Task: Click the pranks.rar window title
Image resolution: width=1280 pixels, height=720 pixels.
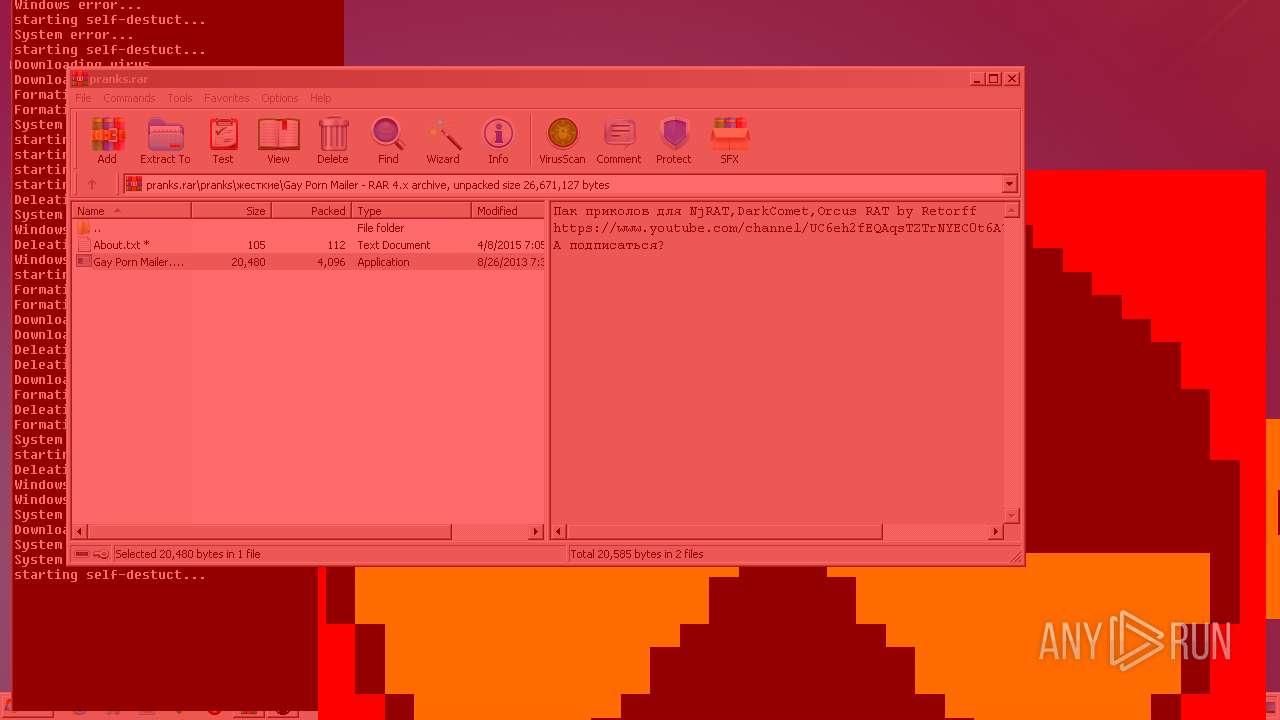Action: (119, 79)
